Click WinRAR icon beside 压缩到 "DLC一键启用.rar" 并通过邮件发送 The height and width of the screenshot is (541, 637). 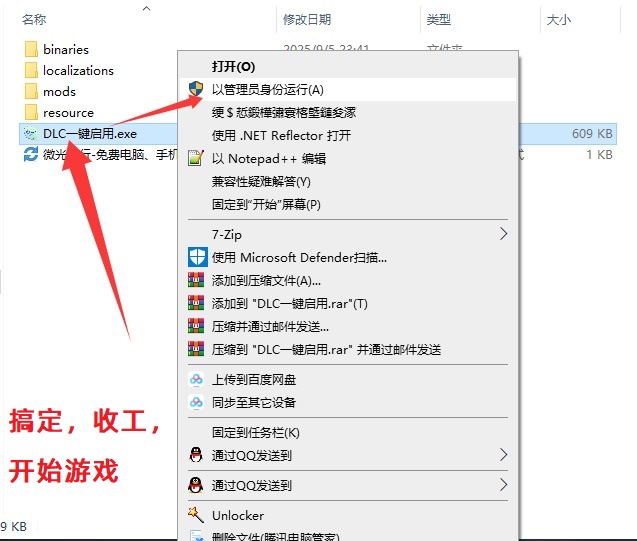click(x=196, y=349)
